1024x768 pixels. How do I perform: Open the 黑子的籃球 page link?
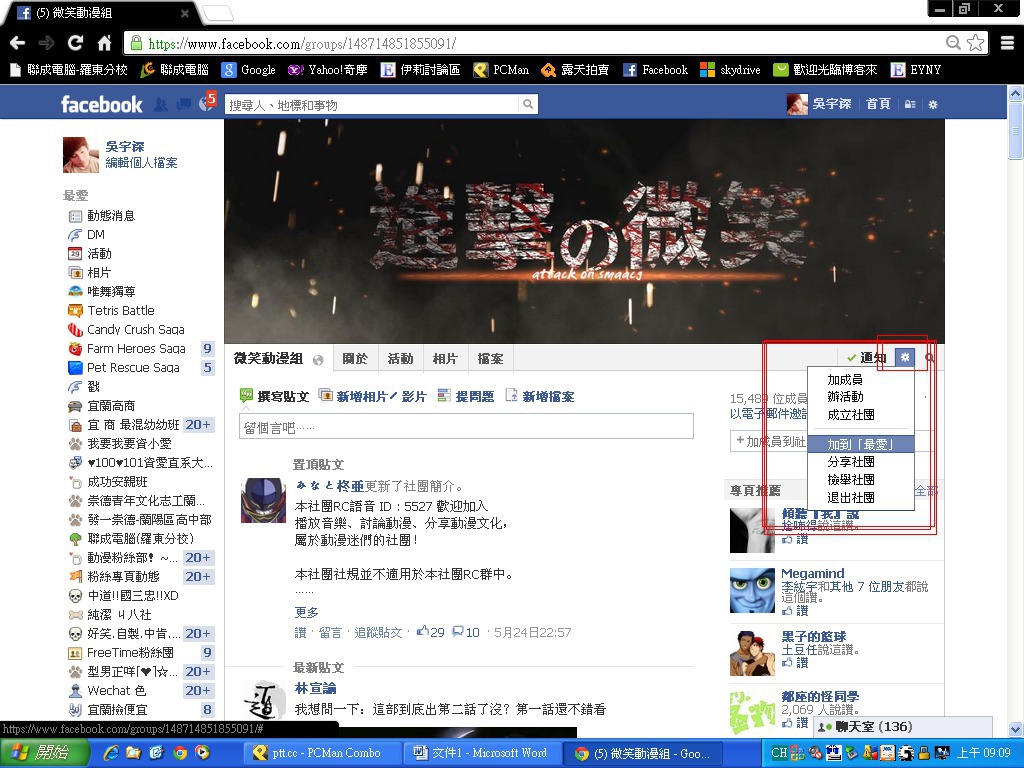[x=814, y=637]
